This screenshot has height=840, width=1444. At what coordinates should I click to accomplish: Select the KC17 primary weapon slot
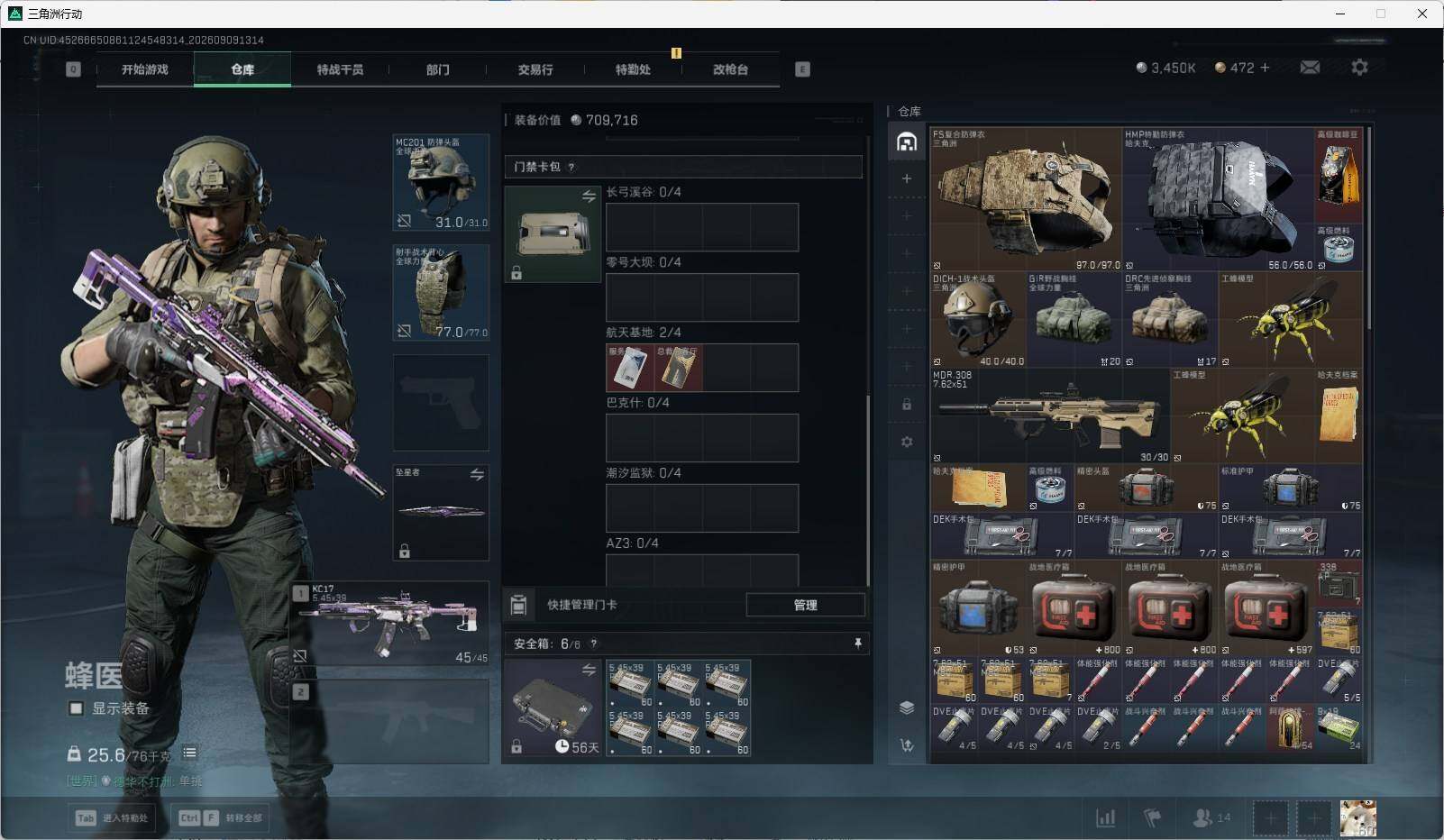click(389, 624)
